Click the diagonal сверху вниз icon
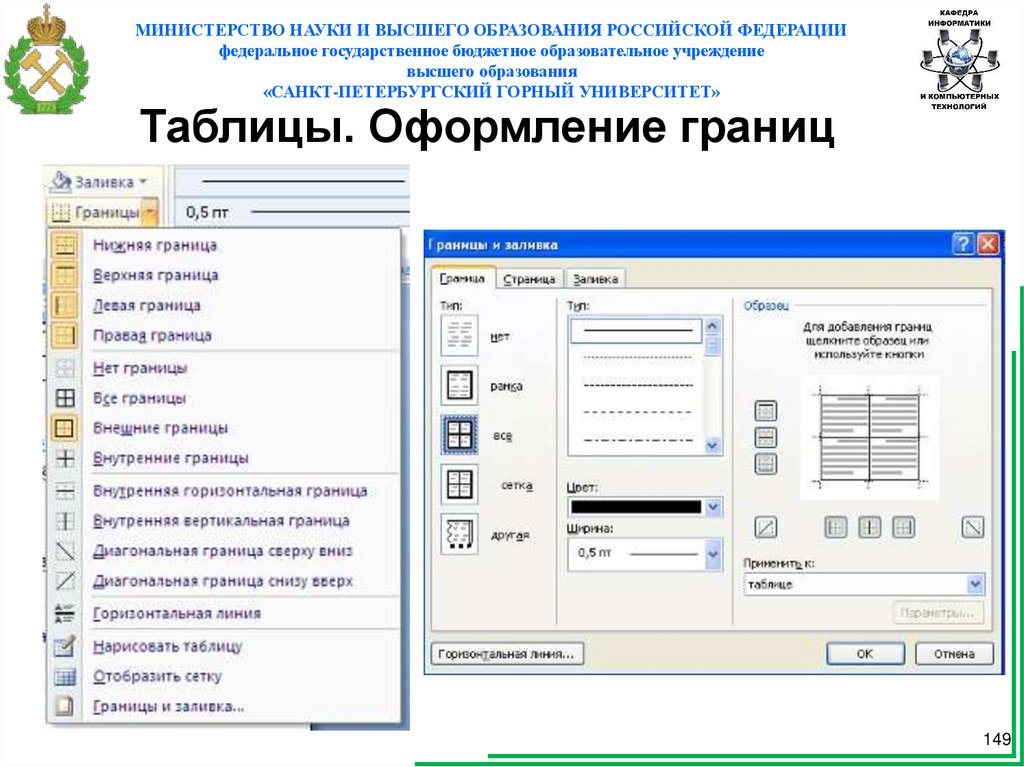The height and width of the screenshot is (767, 1024). click(65, 551)
